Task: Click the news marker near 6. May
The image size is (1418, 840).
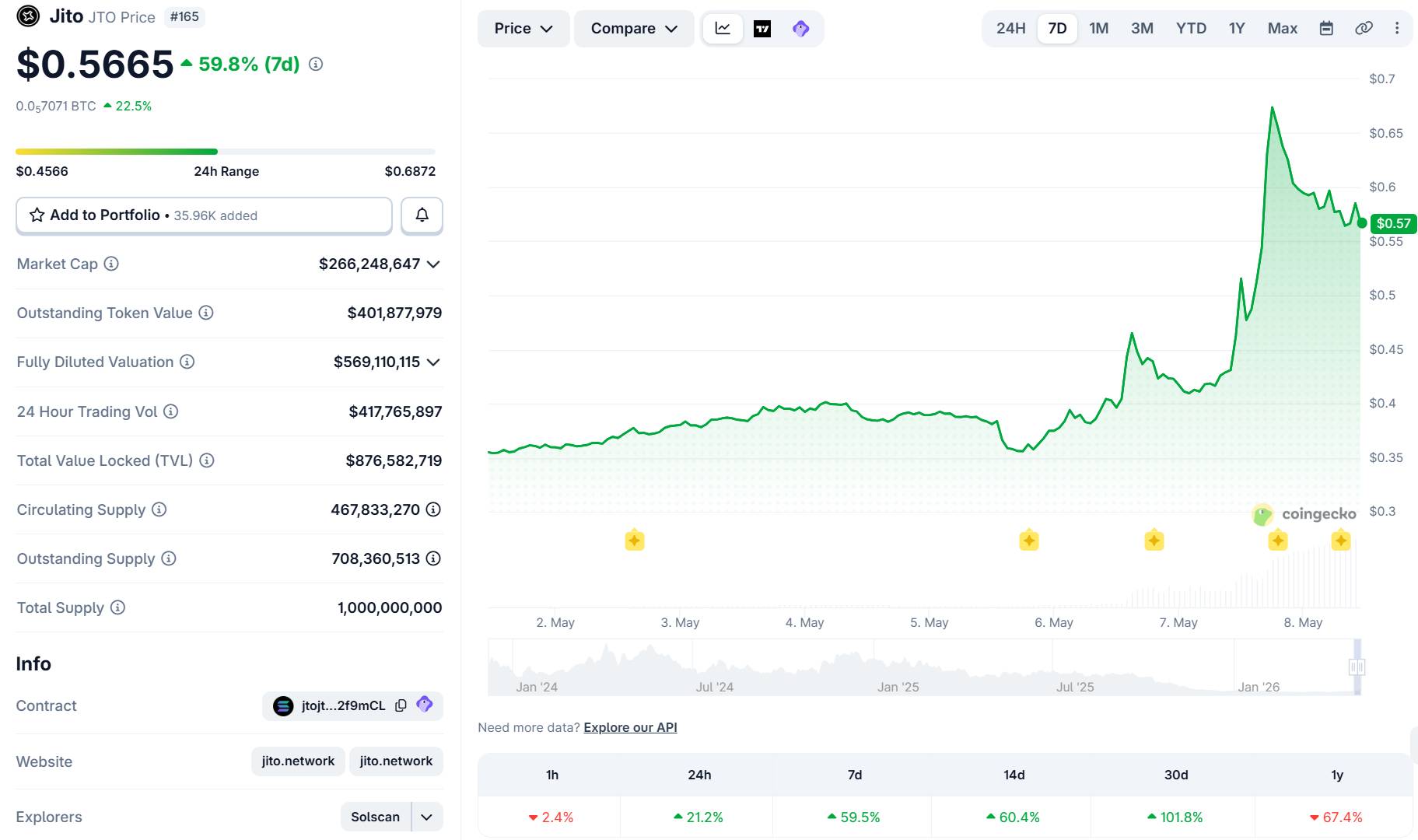Action: pos(1029,540)
